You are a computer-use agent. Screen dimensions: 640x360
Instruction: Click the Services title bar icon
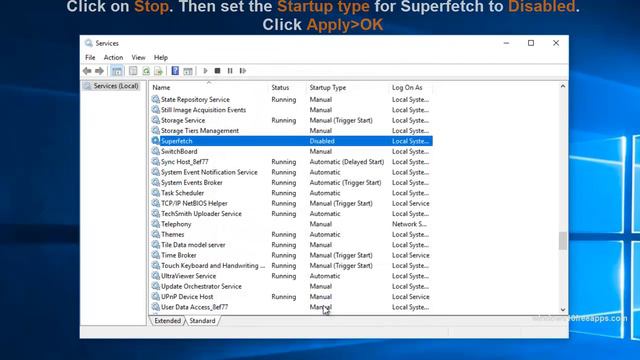coord(89,43)
